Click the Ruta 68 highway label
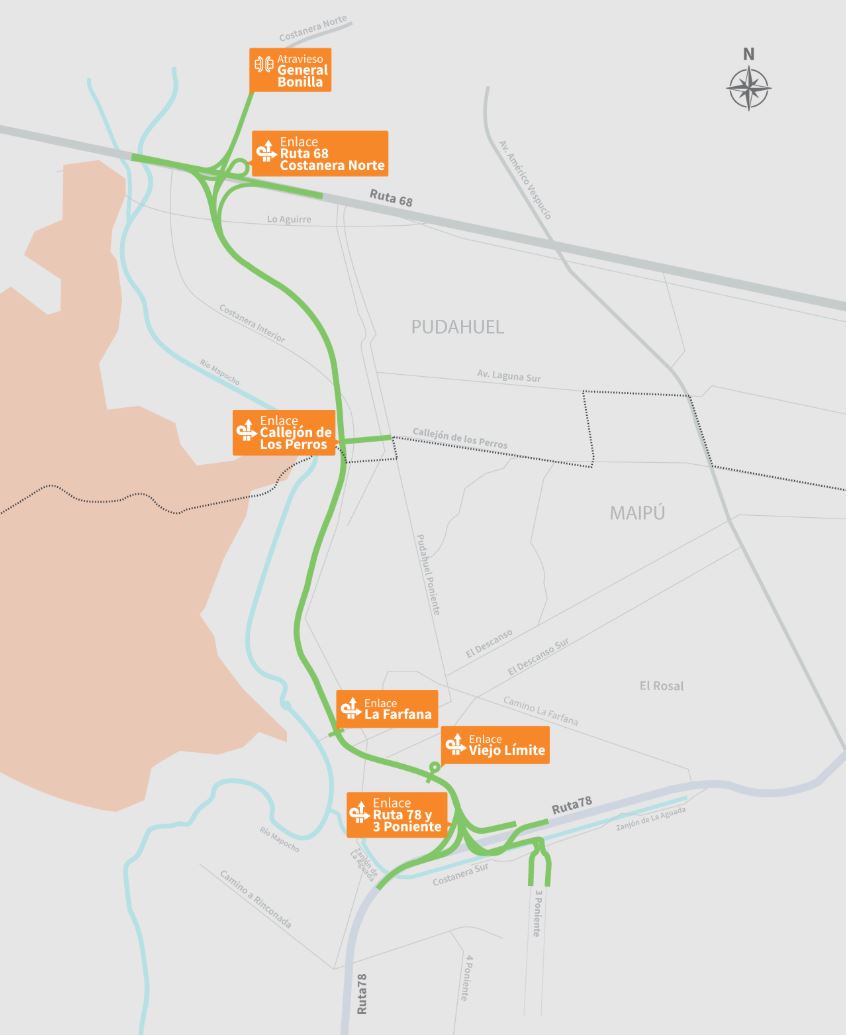Image resolution: width=846 pixels, height=1035 pixels. (391, 197)
